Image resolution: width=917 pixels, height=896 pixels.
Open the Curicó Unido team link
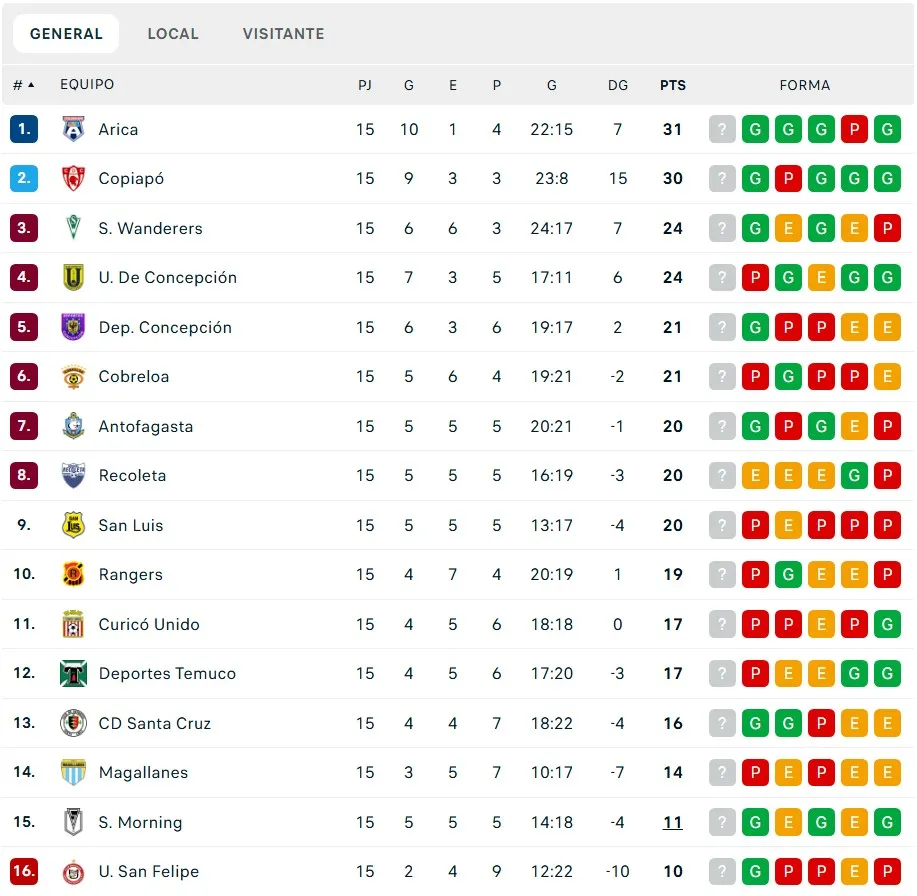149,624
